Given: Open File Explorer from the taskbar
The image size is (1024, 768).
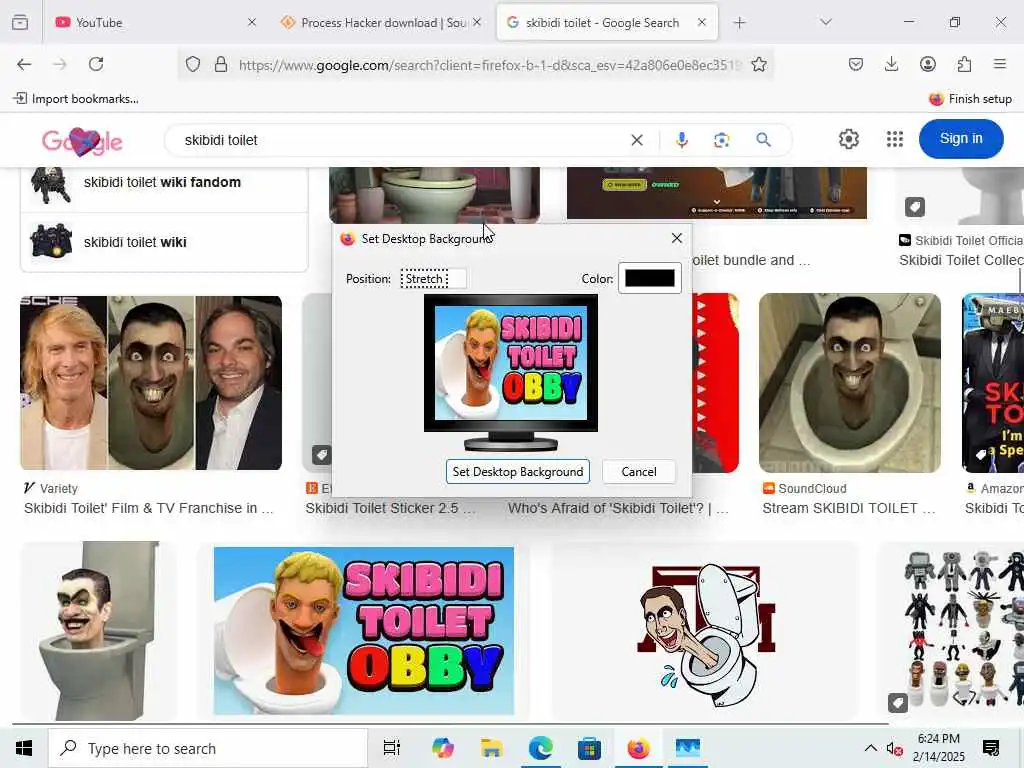Looking at the screenshot, I should [491, 748].
